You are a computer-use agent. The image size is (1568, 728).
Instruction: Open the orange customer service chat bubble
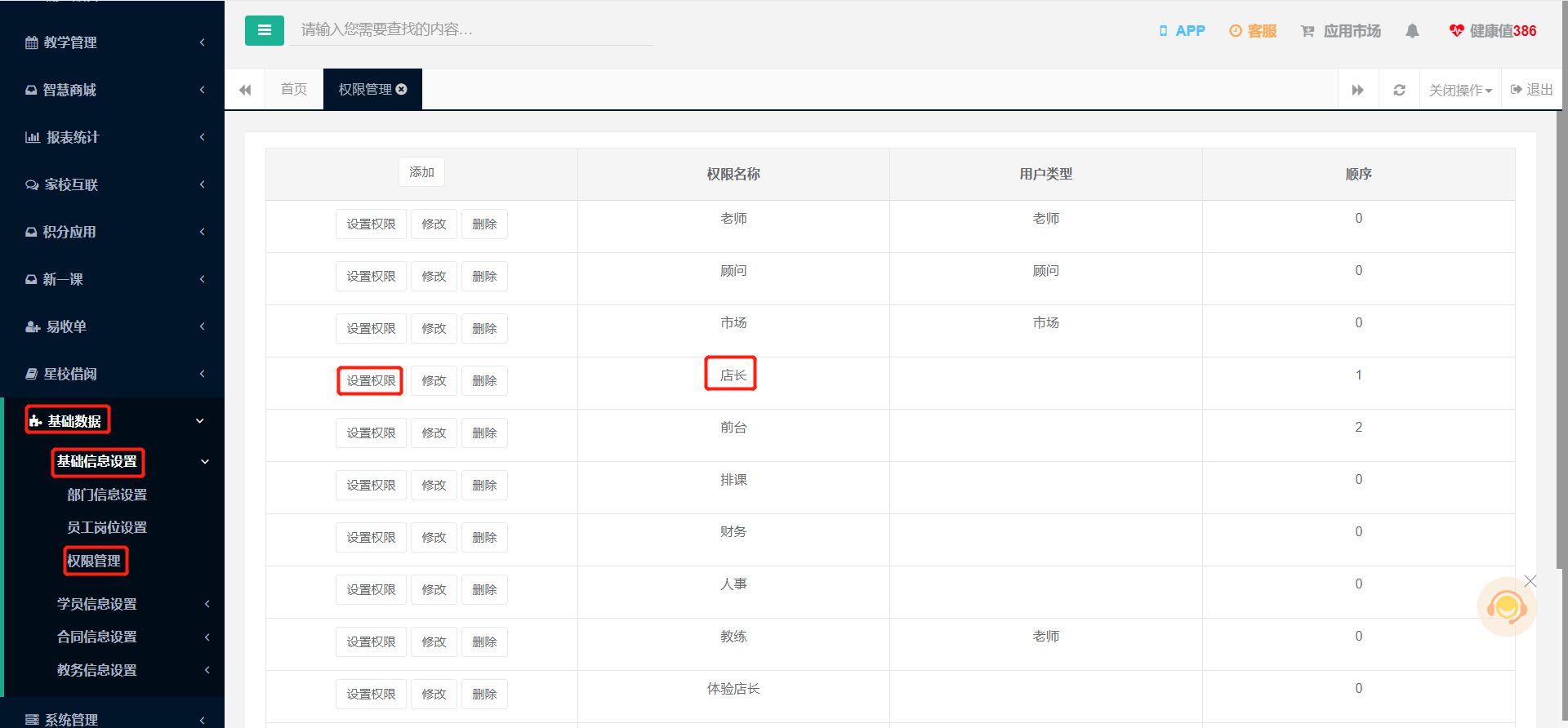point(1507,607)
